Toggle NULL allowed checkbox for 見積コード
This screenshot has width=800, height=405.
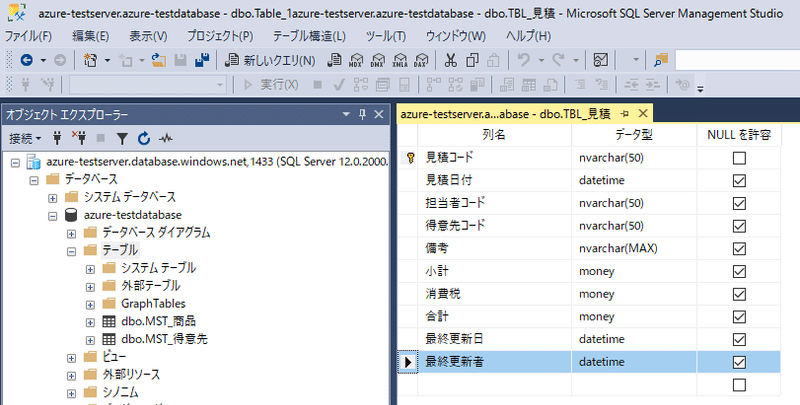(739, 158)
